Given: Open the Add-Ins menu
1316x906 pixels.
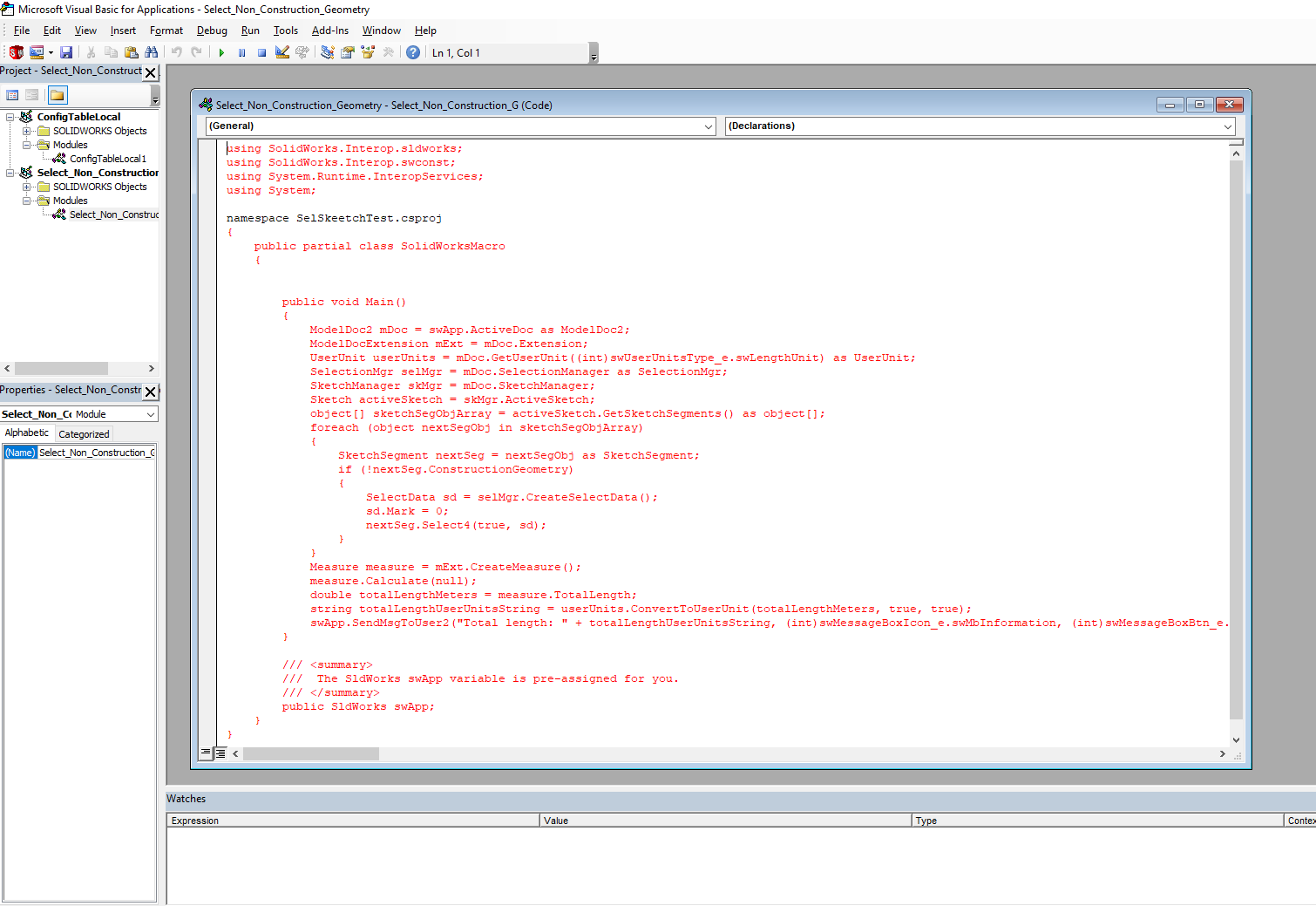Looking at the screenshot, I should tap(330, 31).
